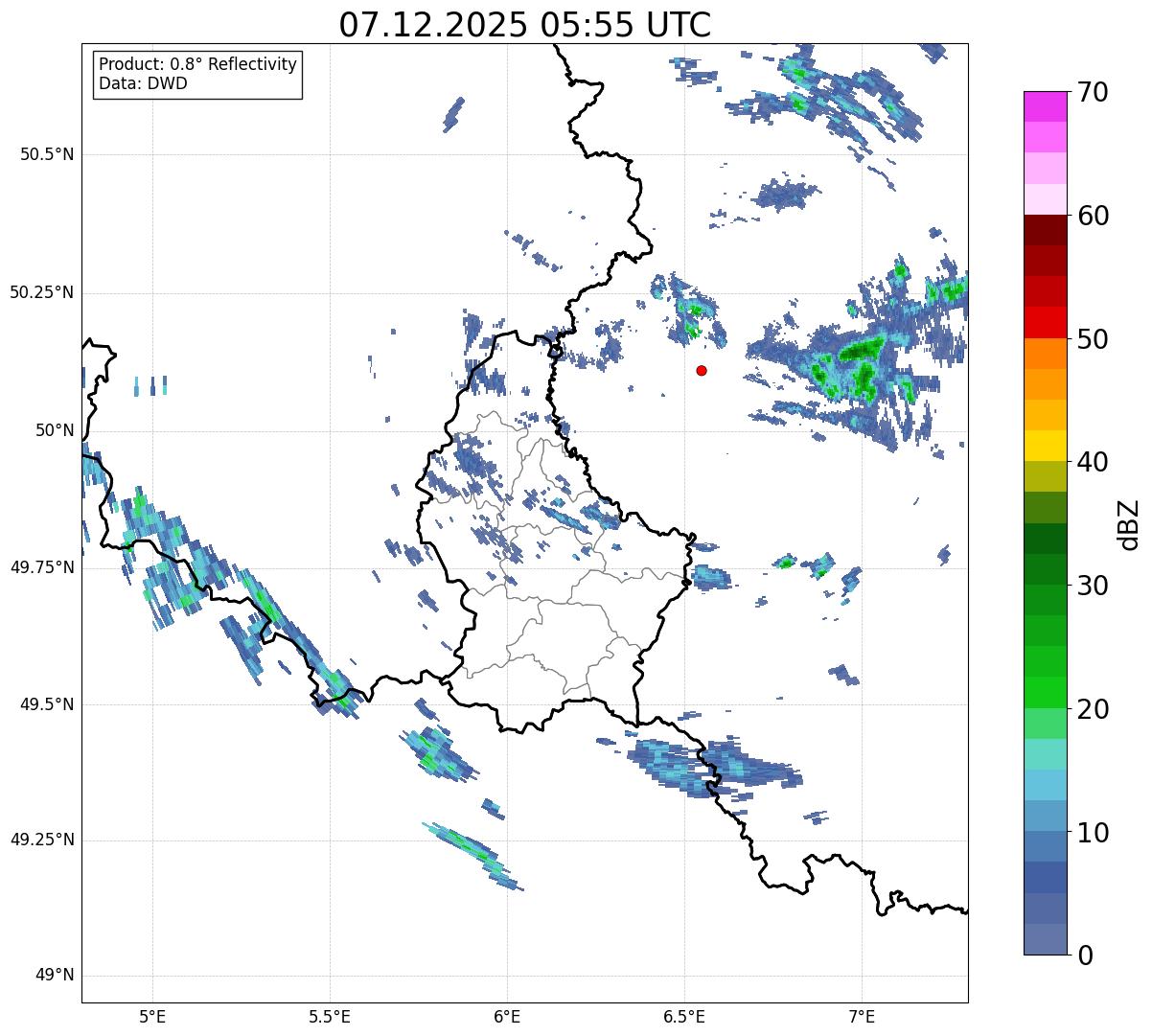The height and width of the screenshot is (1036, 1152).
Task: Click the 50.5°N latitude label
Action: (x=47, y=154)
